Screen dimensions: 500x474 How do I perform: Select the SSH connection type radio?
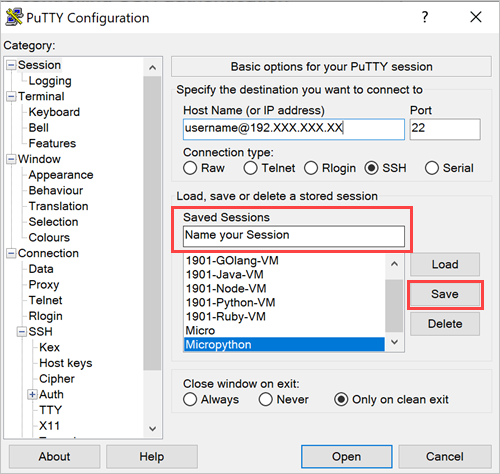pyautogui.click(x=371, y=168)
